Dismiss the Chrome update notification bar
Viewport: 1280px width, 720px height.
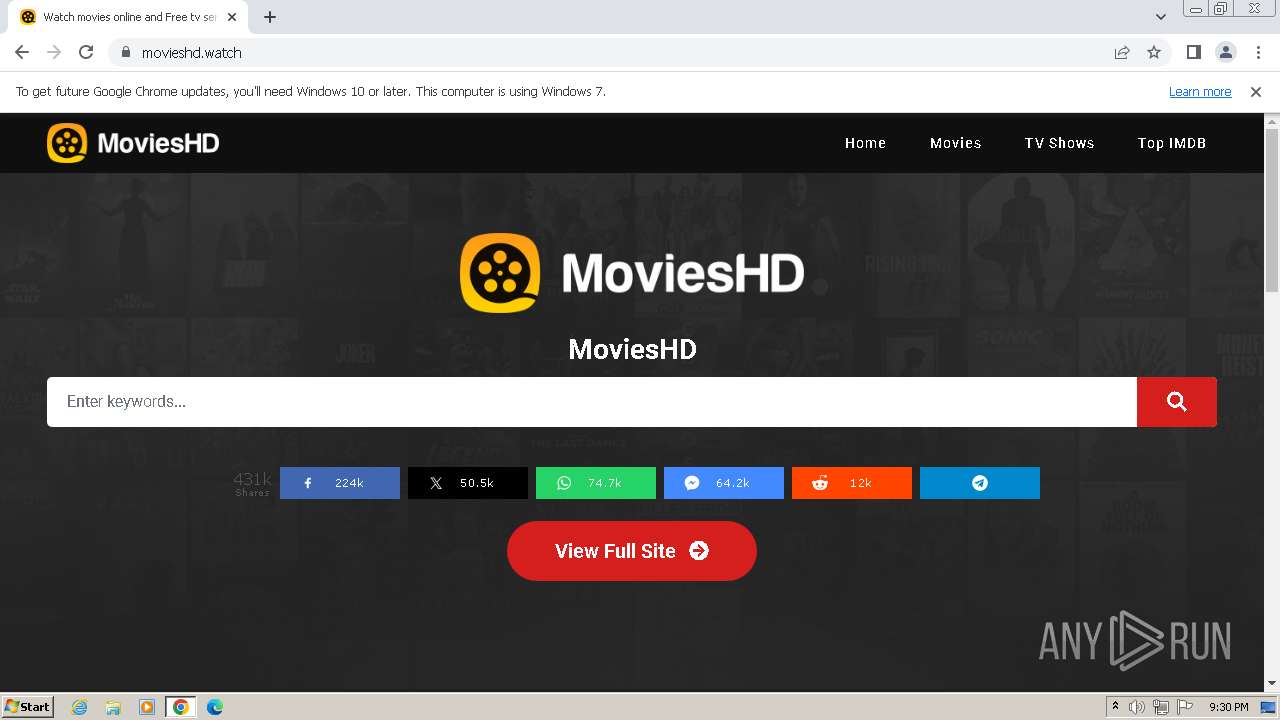1256,92
